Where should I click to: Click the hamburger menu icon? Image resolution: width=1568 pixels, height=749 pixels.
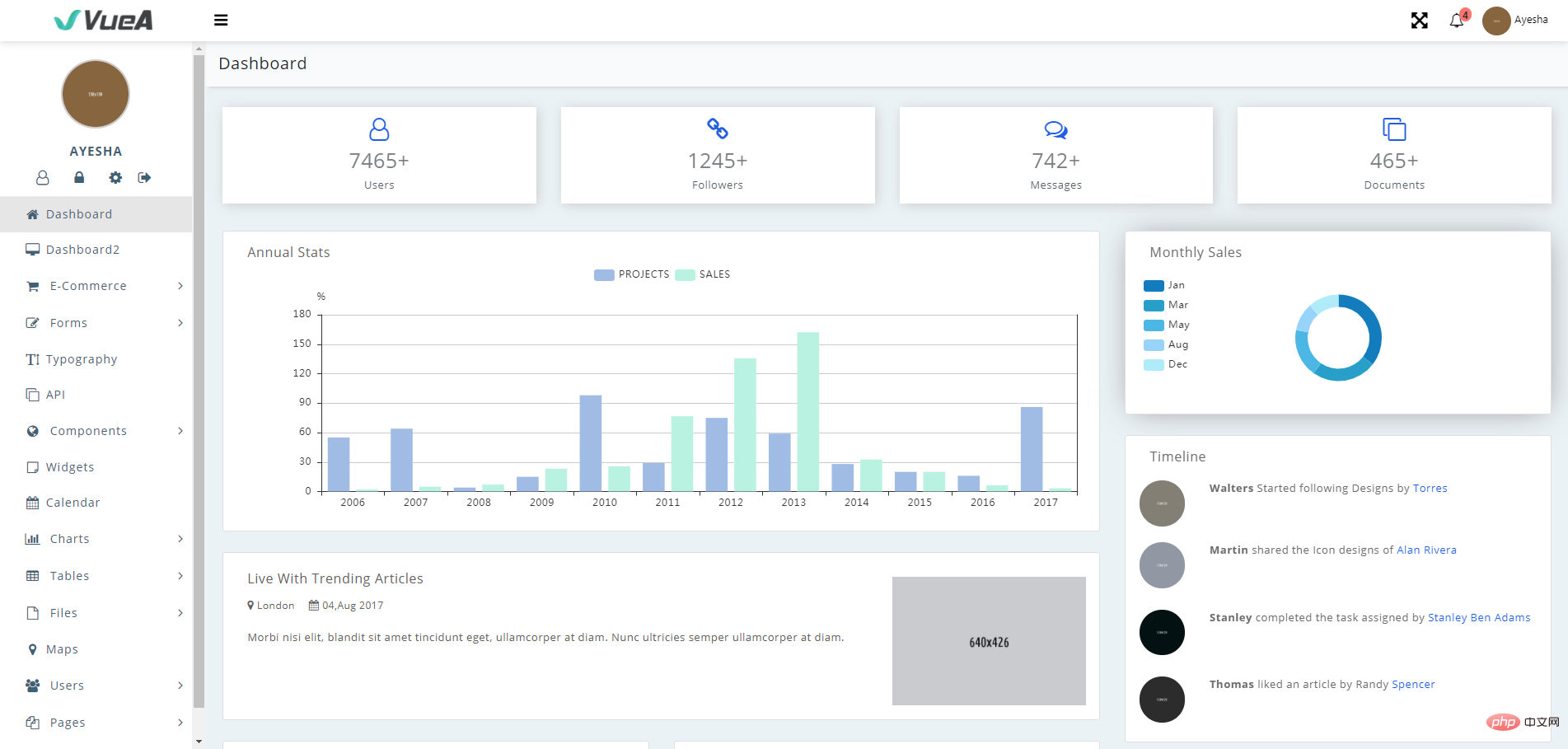click(x=221, y=21)
